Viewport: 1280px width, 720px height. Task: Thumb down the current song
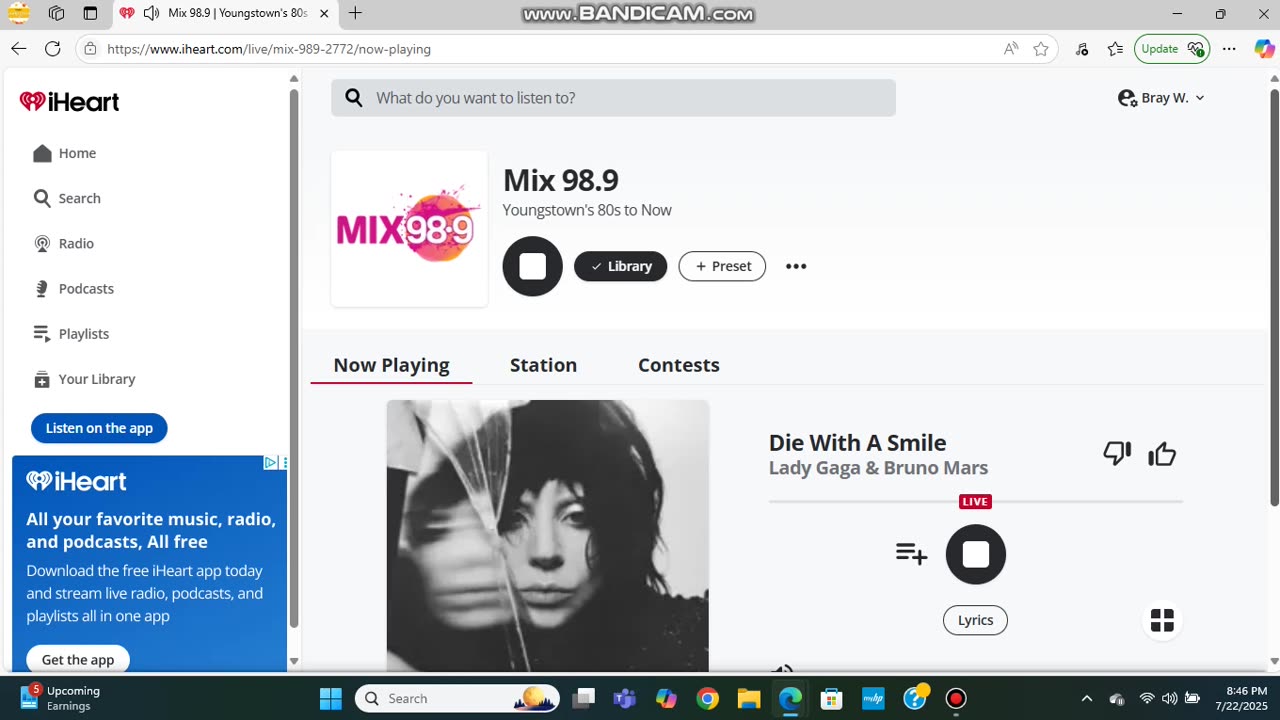(1117, 454)
